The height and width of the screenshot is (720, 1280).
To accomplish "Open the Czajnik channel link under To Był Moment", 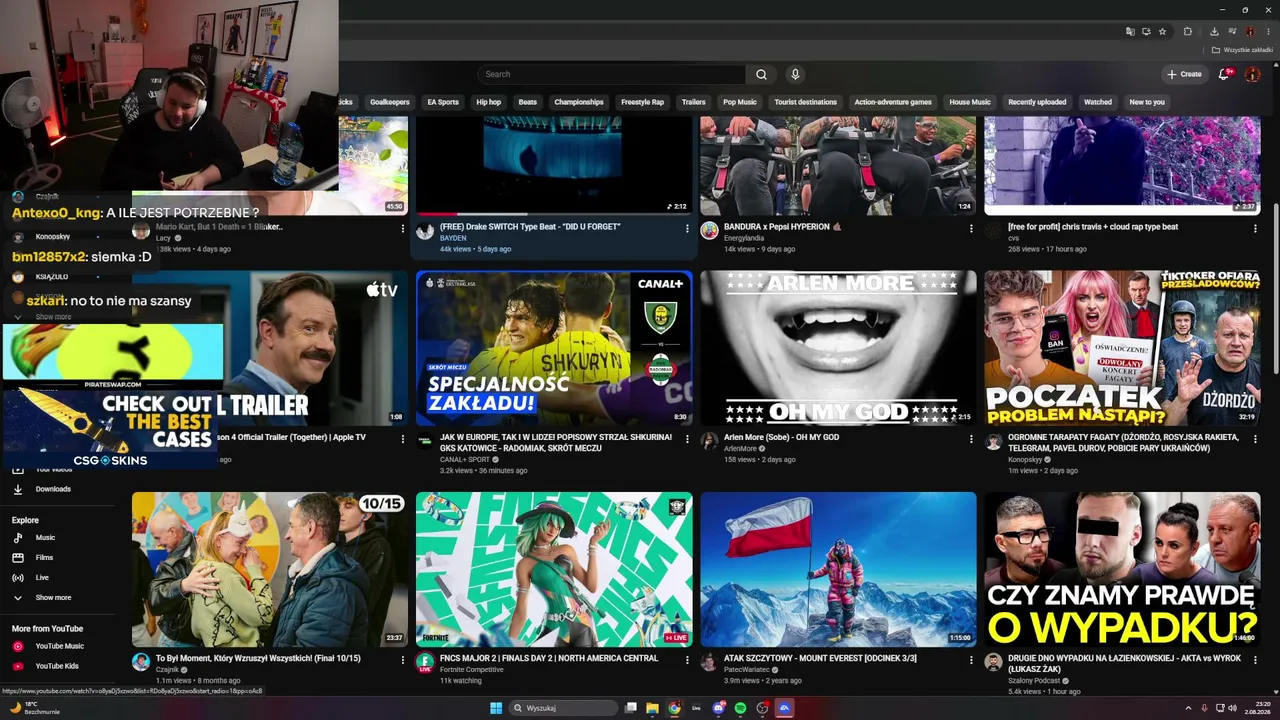I will [x=168, y=669].
